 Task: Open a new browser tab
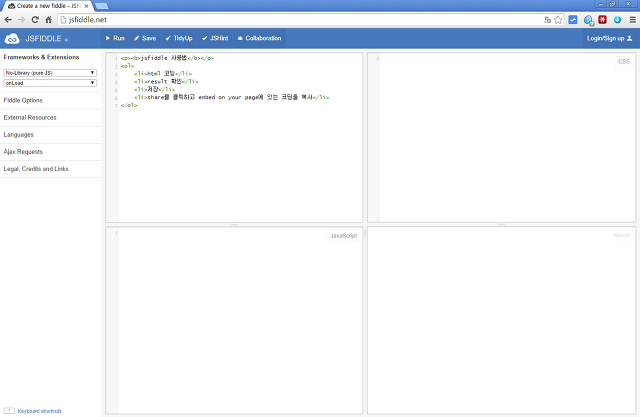coord(102,6)
